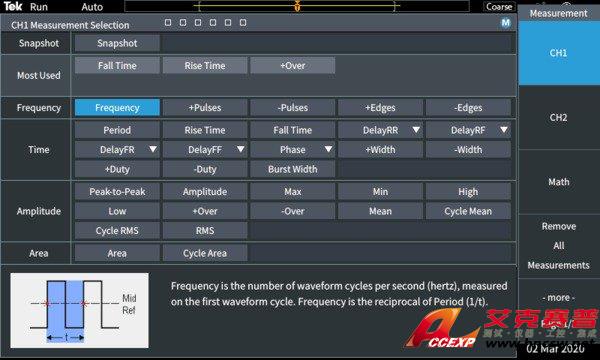Add the Mean measurement
The width and height of the screenshot is (600, 360).
coord(380,211)
